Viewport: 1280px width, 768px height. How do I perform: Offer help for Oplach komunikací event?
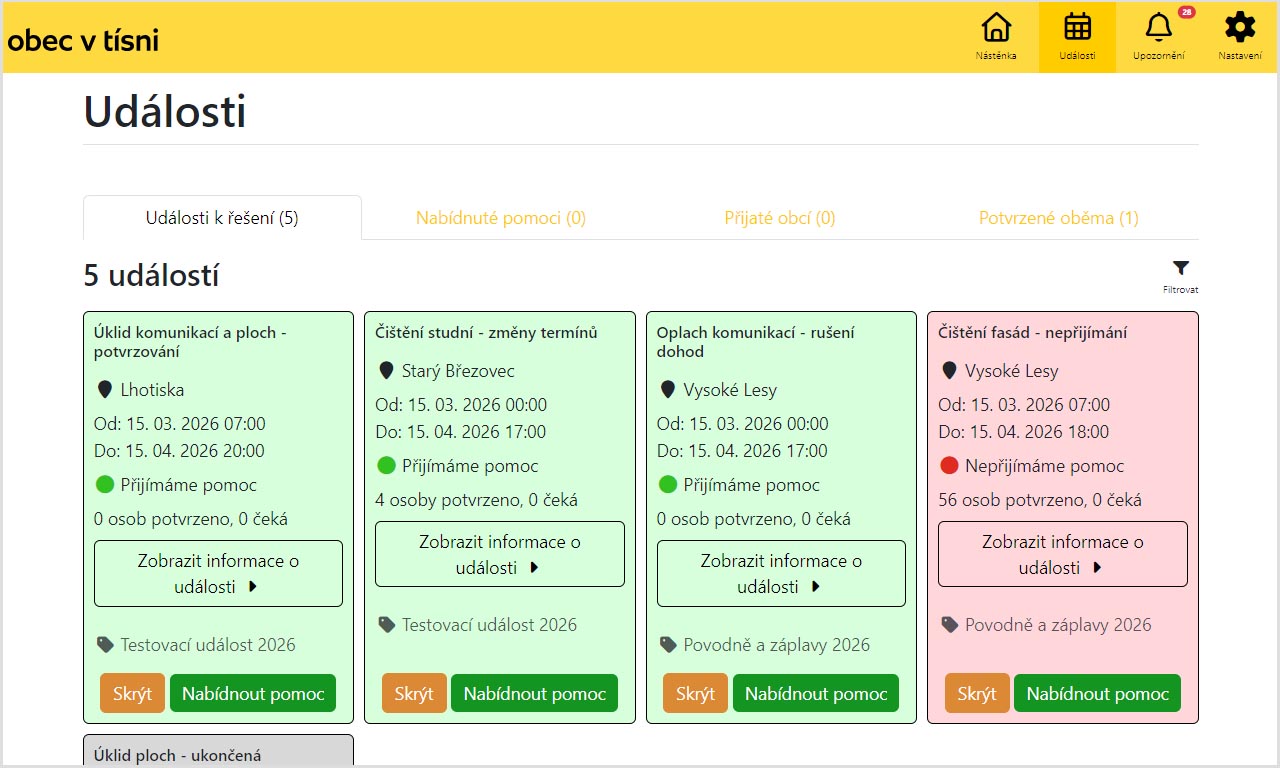[x=815, y=694]
